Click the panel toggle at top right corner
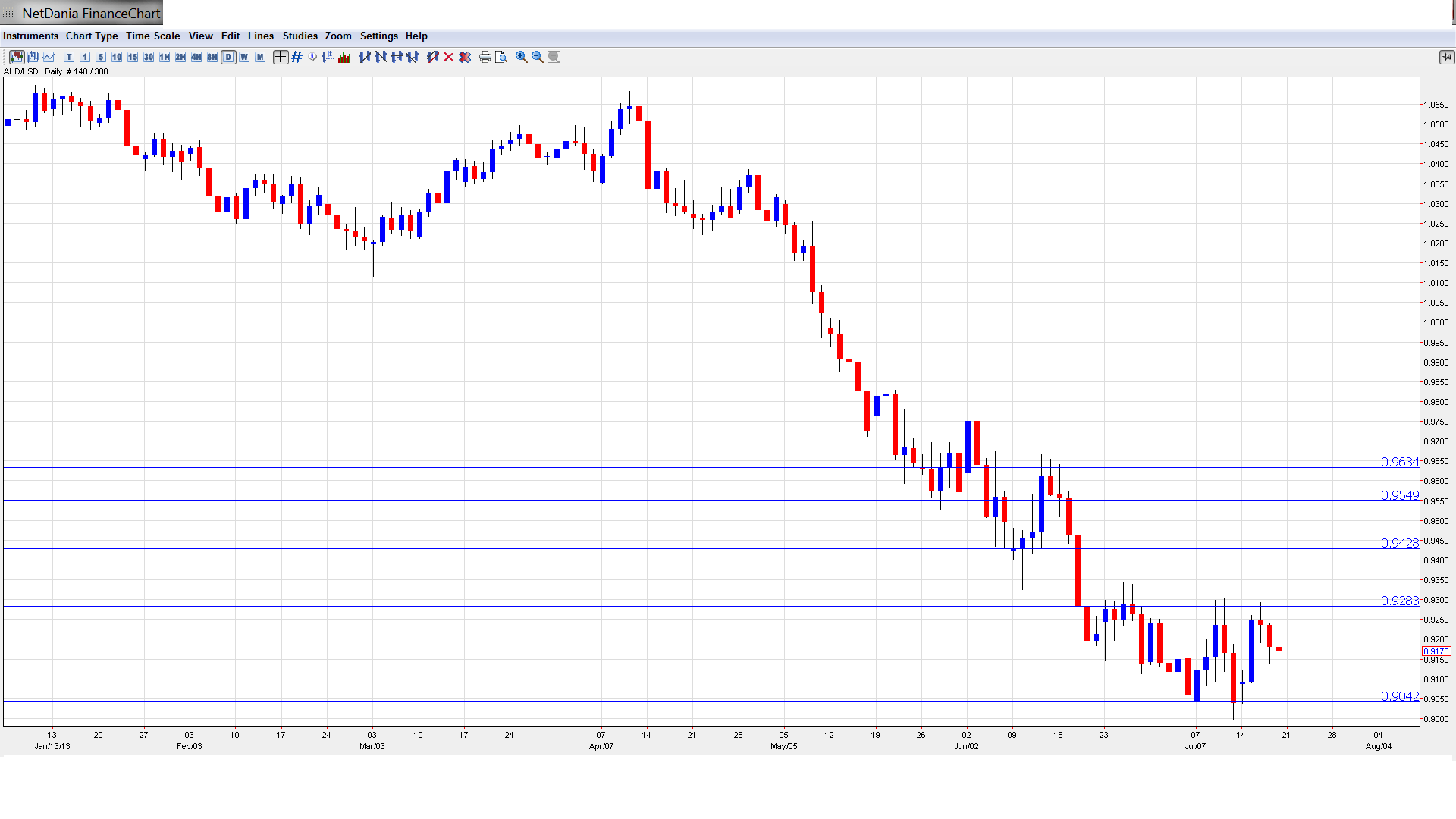Screen dimensions: 1456x819 pyautogui.click(x=1446, y=57)
